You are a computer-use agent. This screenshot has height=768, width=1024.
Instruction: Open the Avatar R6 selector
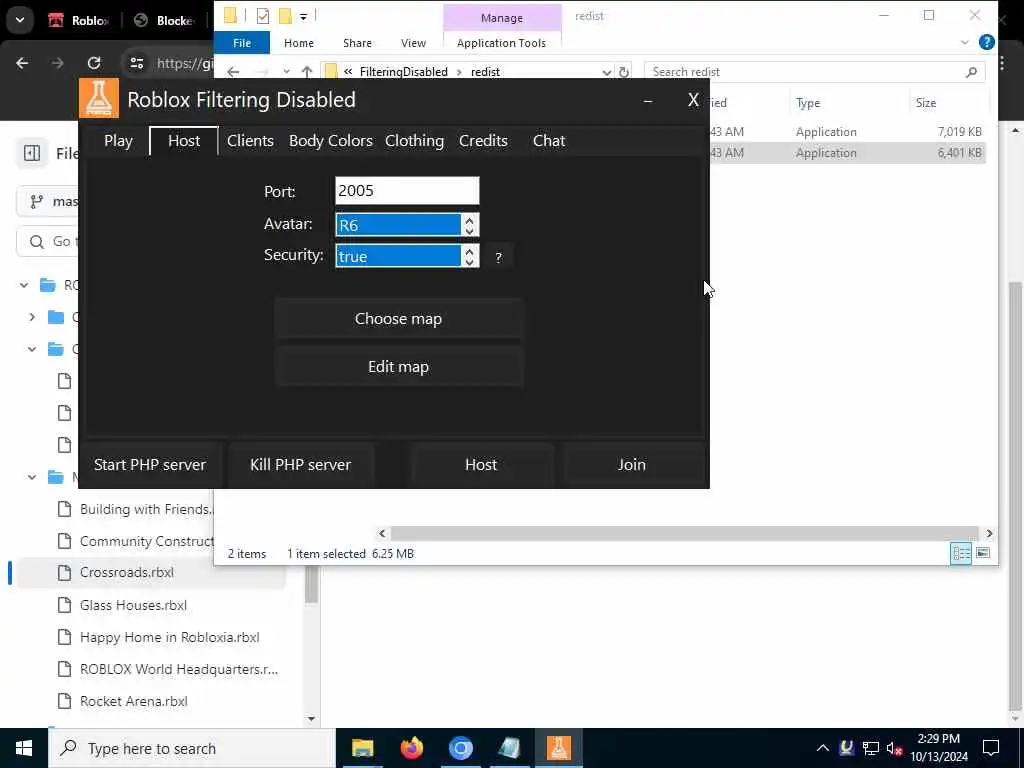point(407,225)
